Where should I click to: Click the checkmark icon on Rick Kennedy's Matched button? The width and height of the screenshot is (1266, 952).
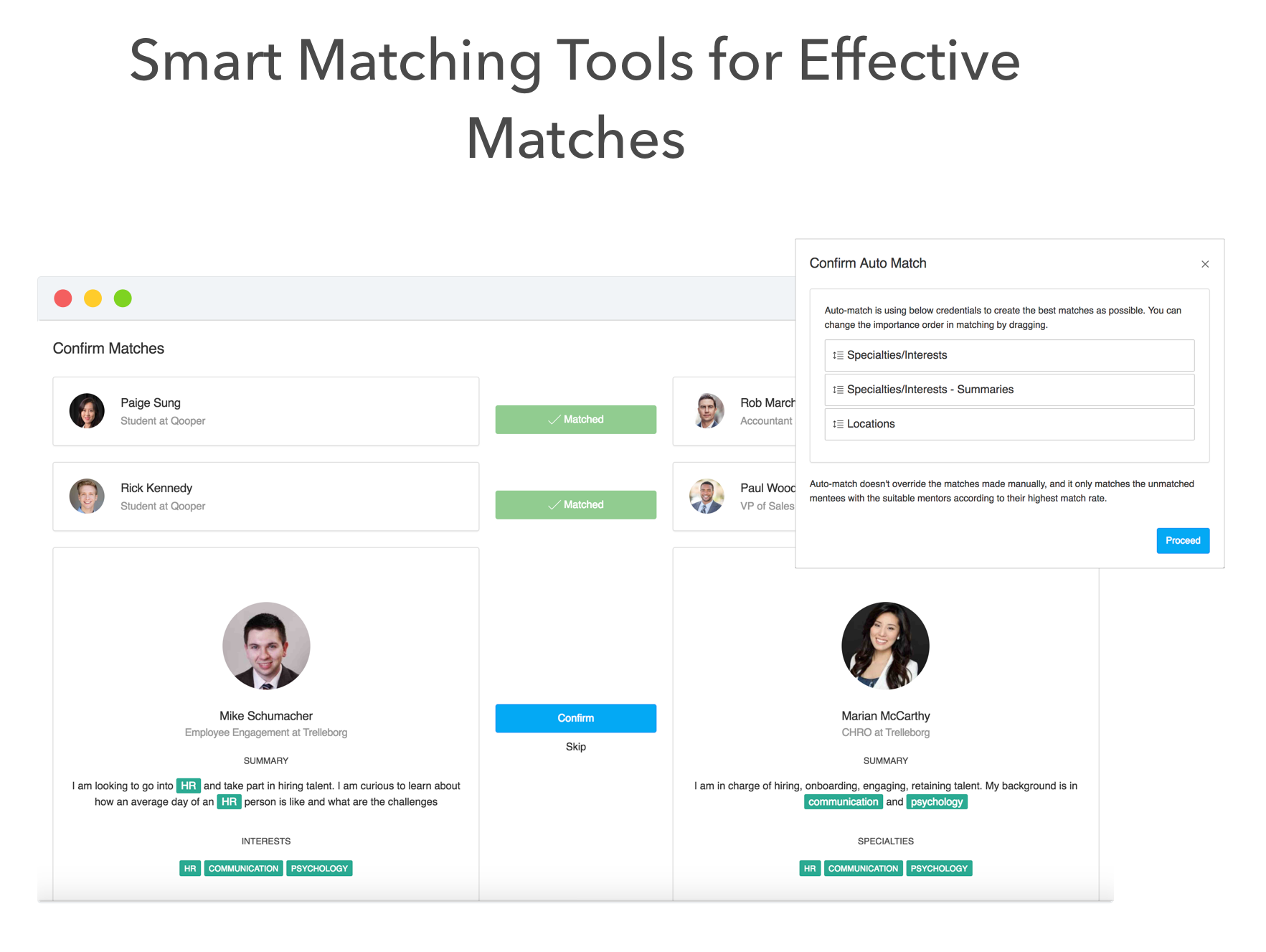[554, 504]
